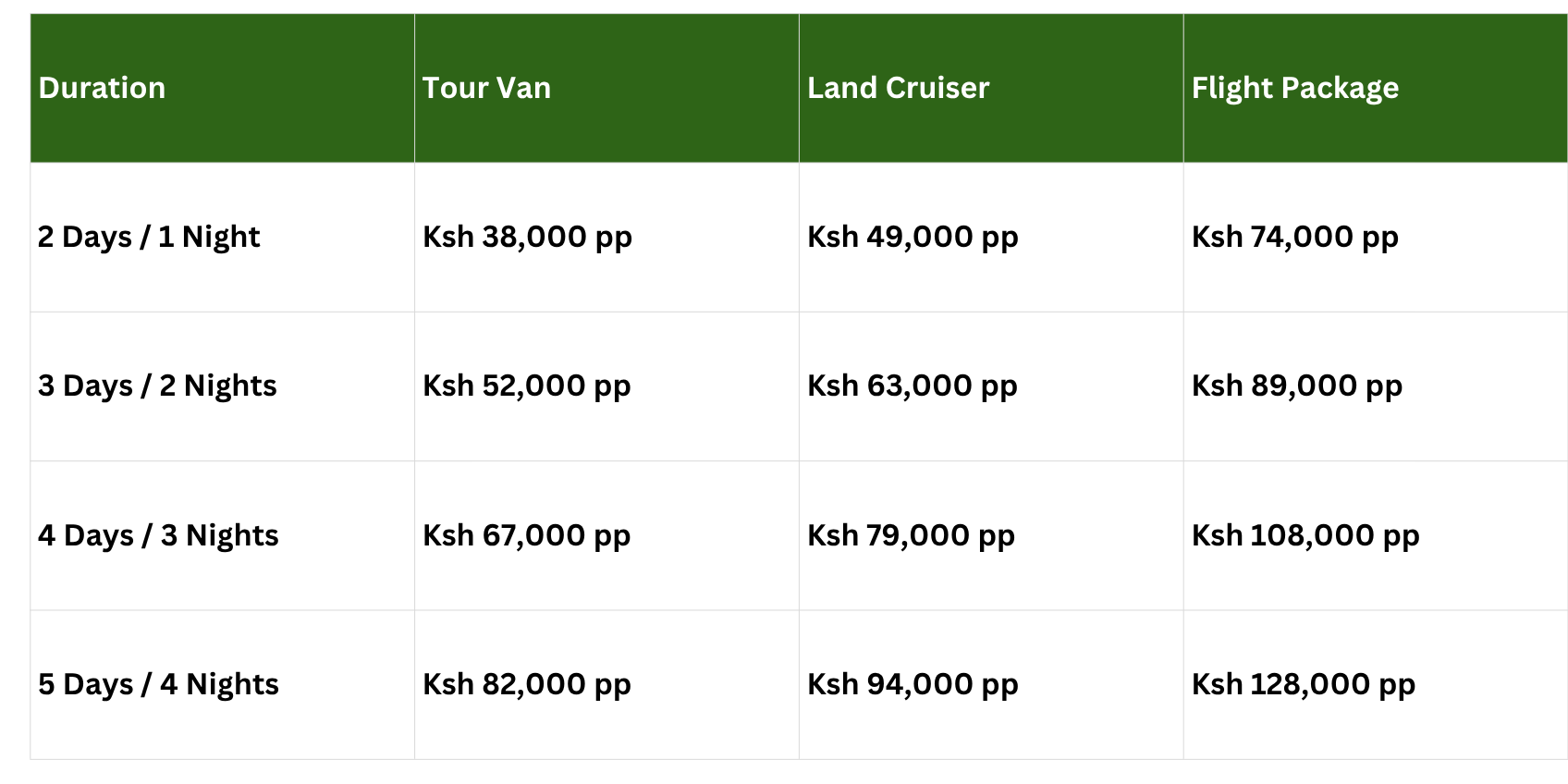Screen dimensions: 1568x784
Task: Click the Ksh 94,000 pp cell
Action: coord(913,684)
